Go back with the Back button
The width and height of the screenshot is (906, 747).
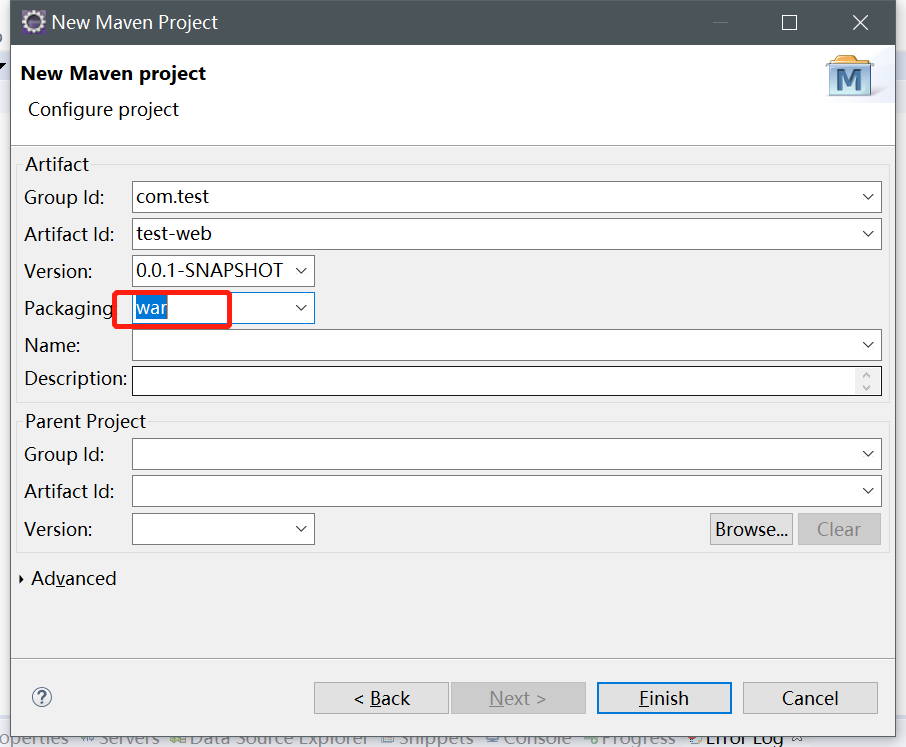(381, 698)
